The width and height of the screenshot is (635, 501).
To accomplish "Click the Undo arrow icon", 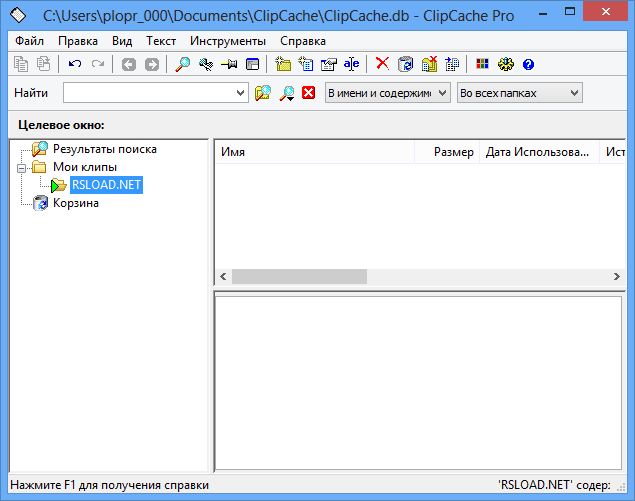I will [75, 64].
